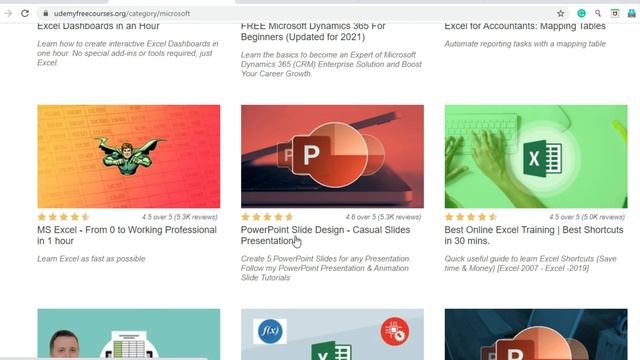
Task: Click the browser forward arrow
Action: 8,13
